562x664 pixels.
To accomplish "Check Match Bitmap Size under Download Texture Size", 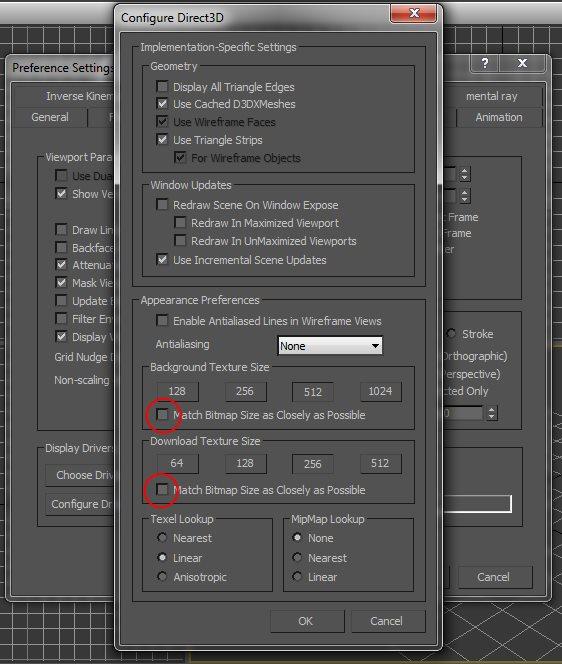I will coord(162,490).
